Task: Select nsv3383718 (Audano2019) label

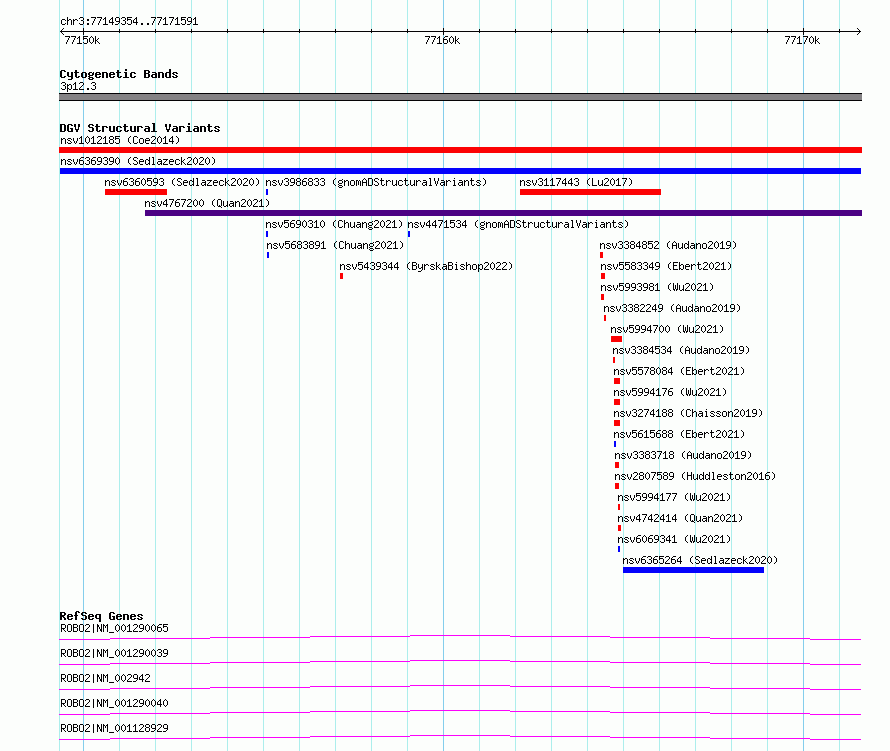Action: coord(683,455)
